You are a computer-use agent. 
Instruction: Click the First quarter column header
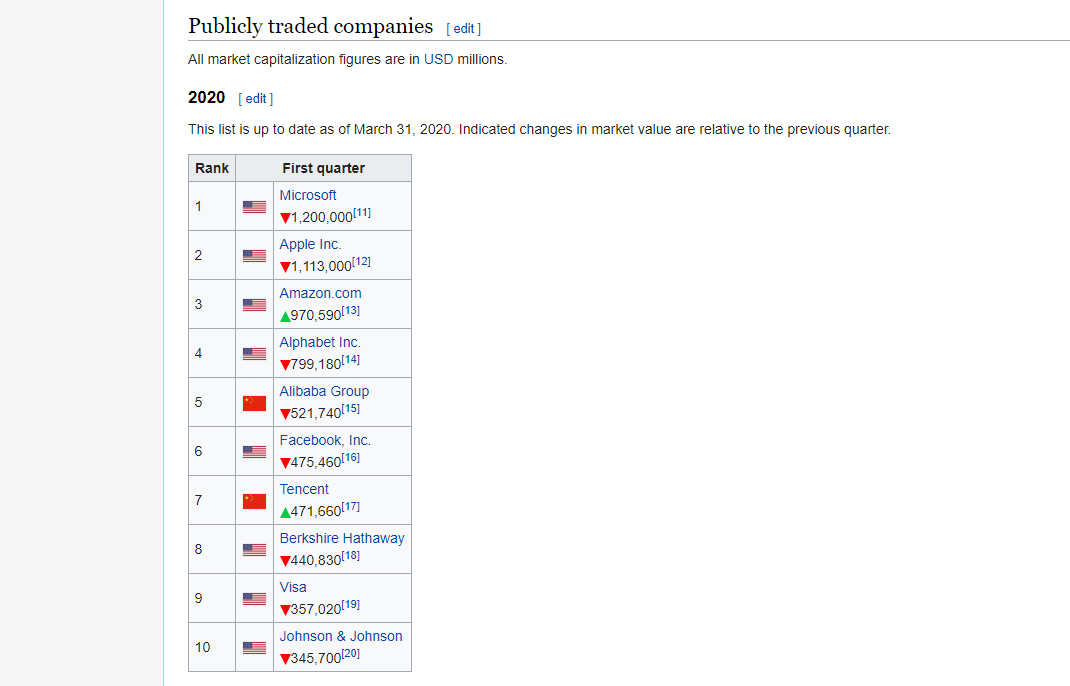tap(323, 168)
